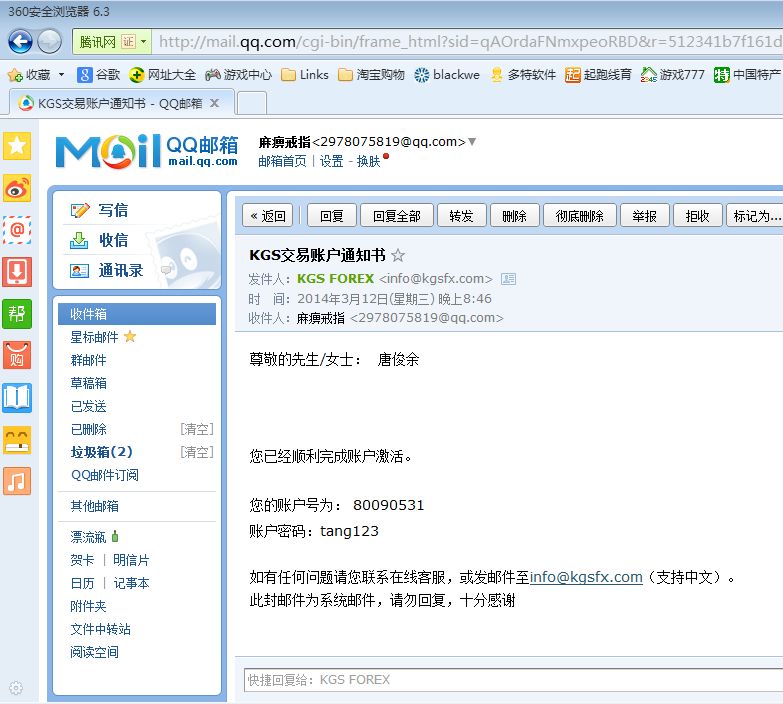Click the 快捷回复给 KGS FOREX reply field

click(x=513, y=680)
